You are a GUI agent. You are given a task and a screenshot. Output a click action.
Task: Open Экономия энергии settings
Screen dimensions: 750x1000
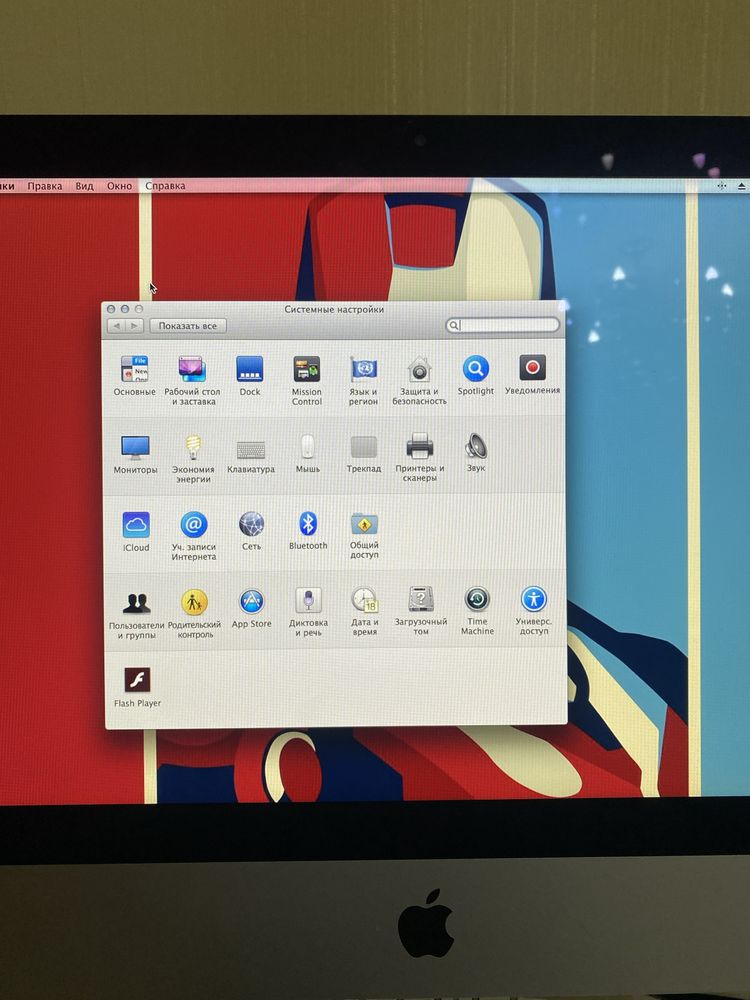pyautogui.click(x=193, y=448)
